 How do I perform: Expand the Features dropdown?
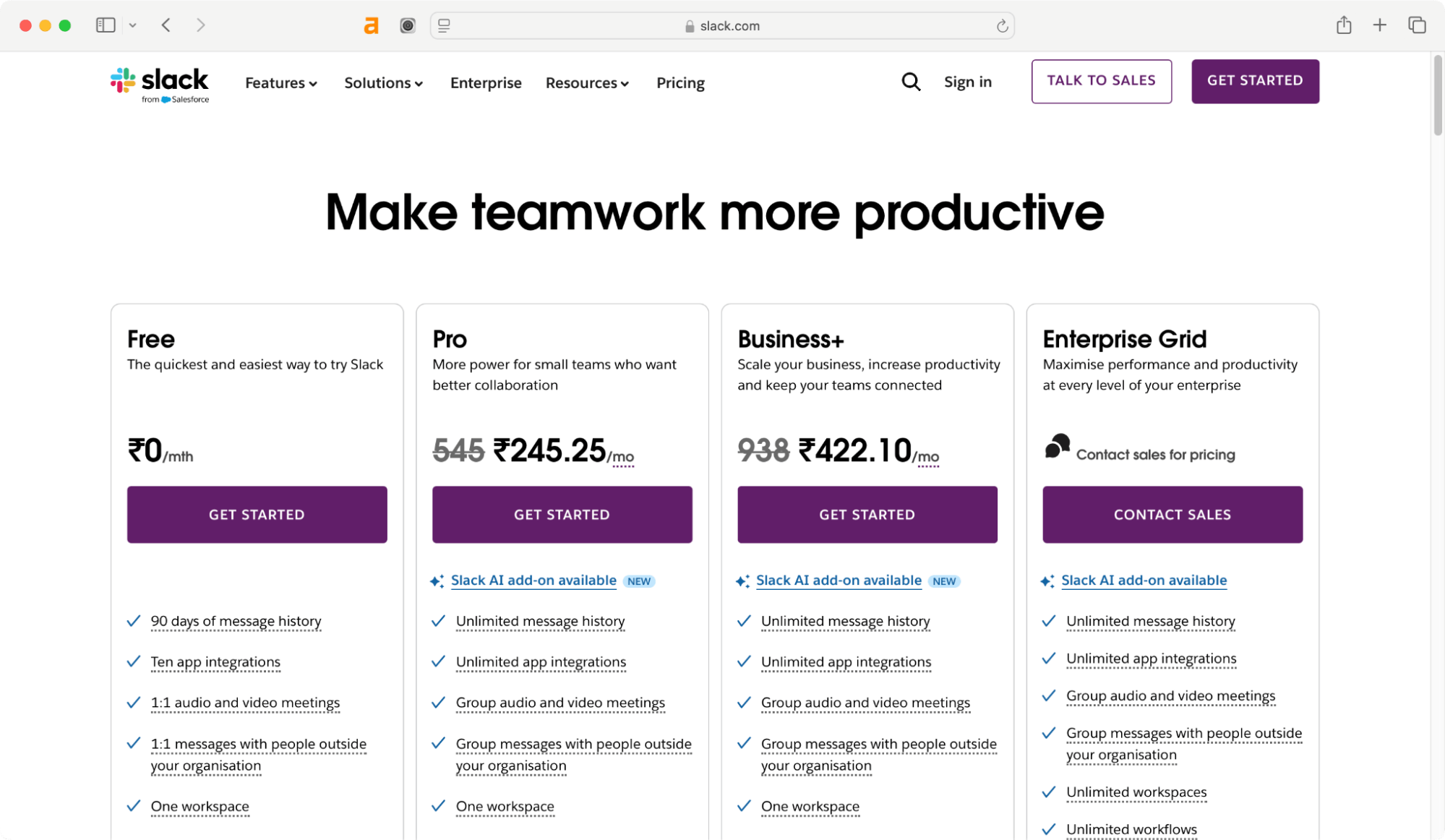(281, 83)
